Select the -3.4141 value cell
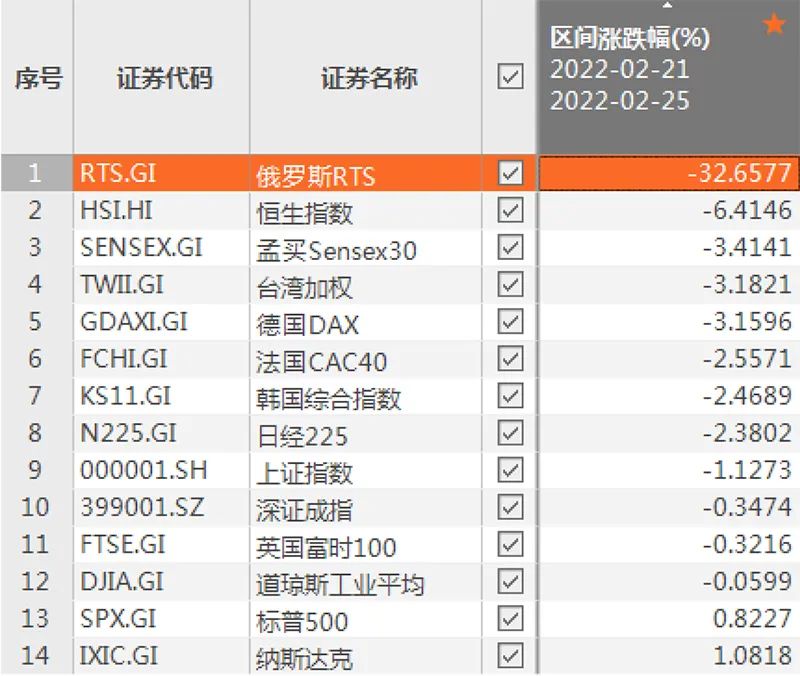The image size is (800, 676). click(x=669, y=247)
